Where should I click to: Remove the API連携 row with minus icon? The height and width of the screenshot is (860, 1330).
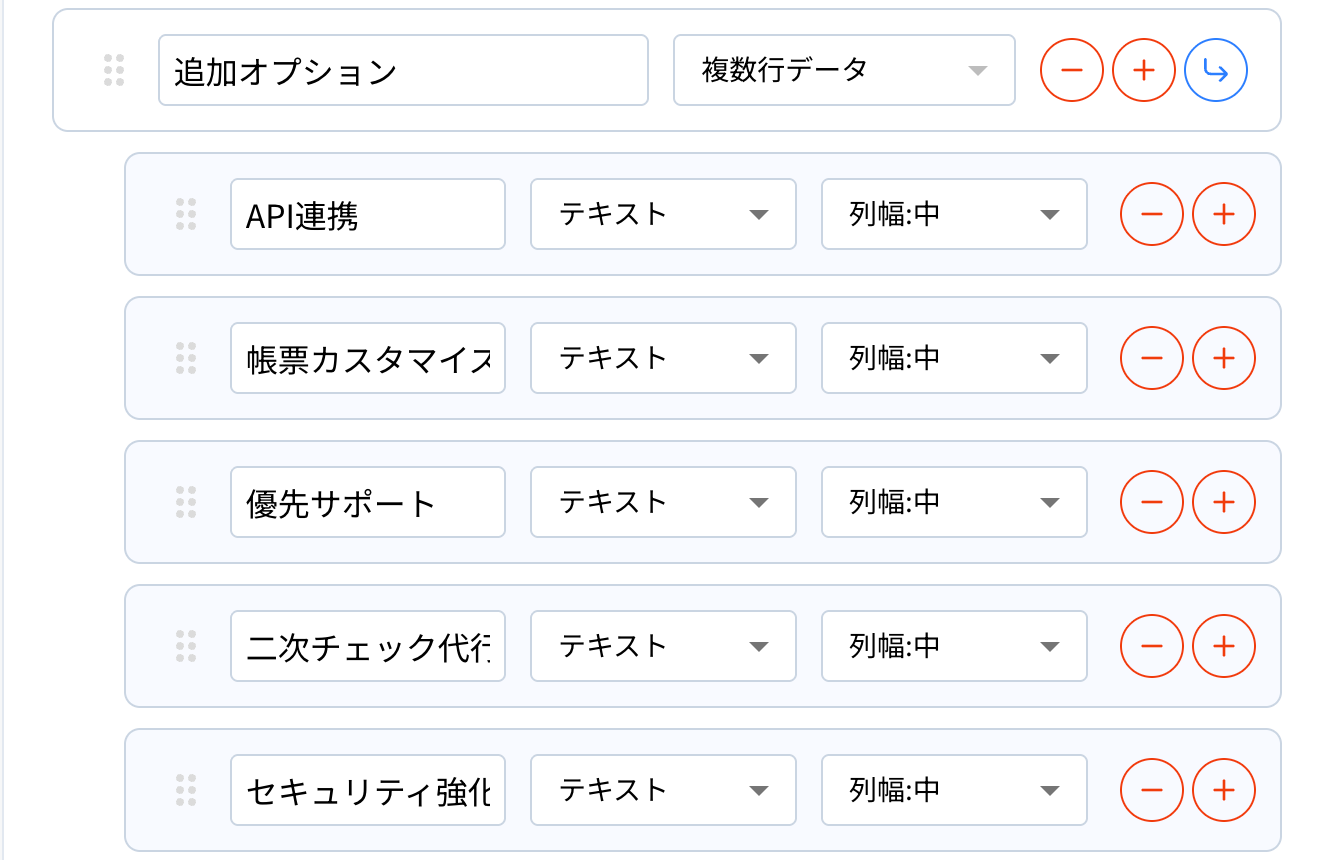(x=1151, y=214)
